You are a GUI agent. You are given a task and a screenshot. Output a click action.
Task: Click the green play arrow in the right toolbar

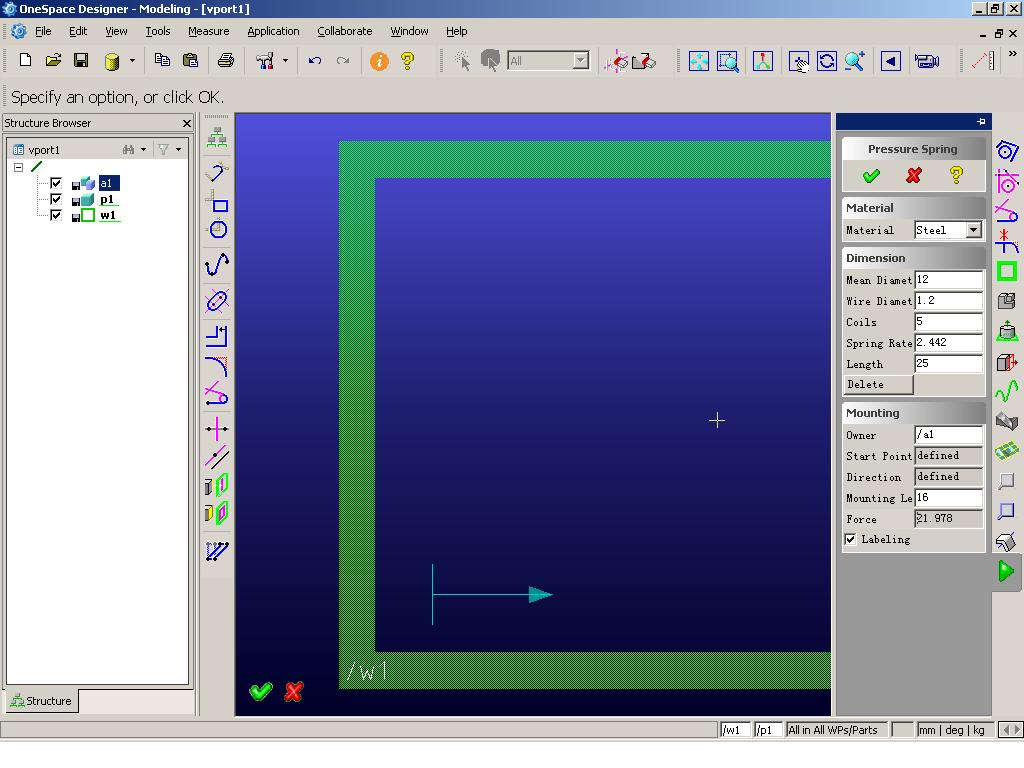(x=1006, y=571)
